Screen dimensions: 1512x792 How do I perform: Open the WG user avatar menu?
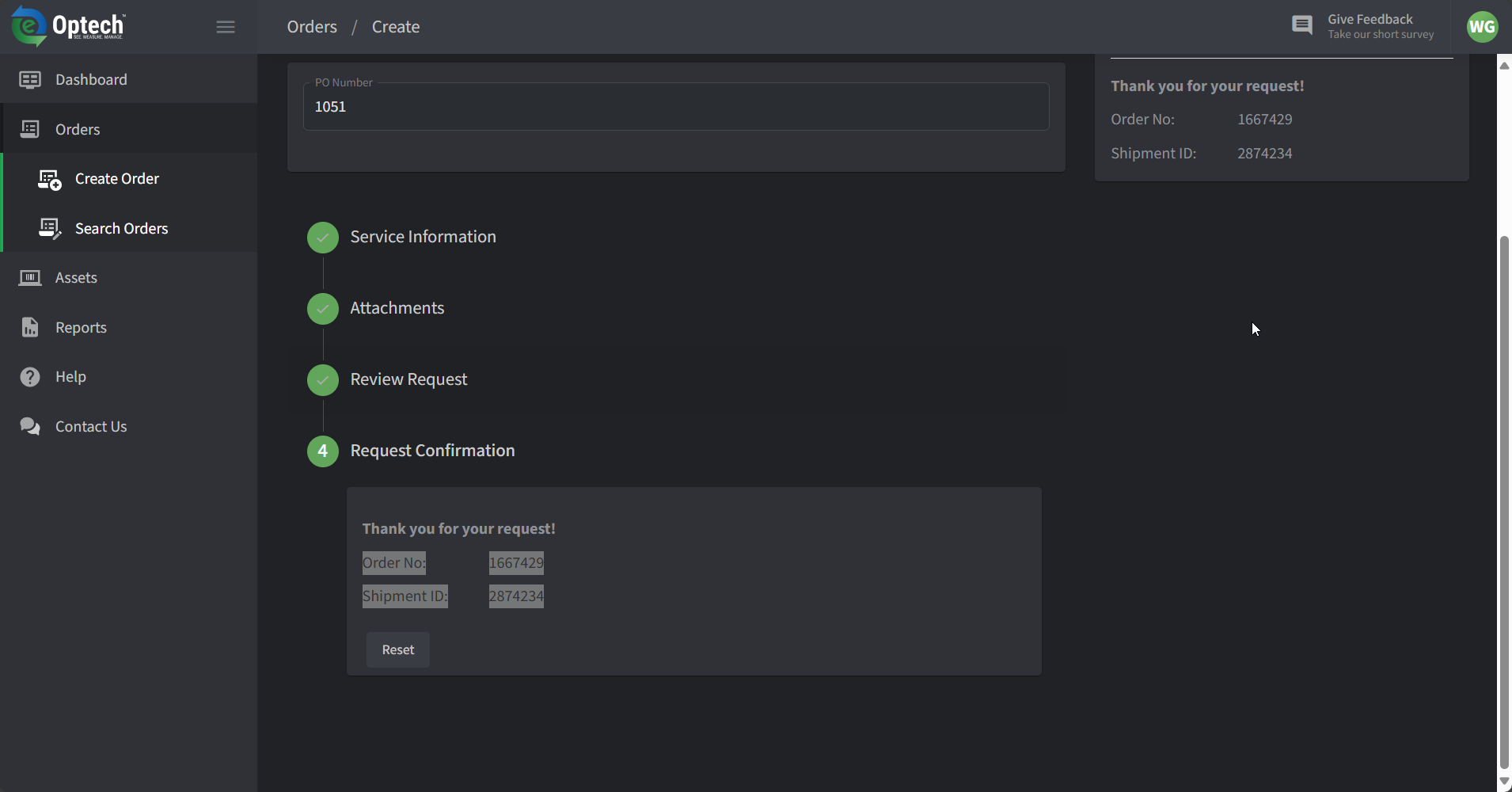1482,27
